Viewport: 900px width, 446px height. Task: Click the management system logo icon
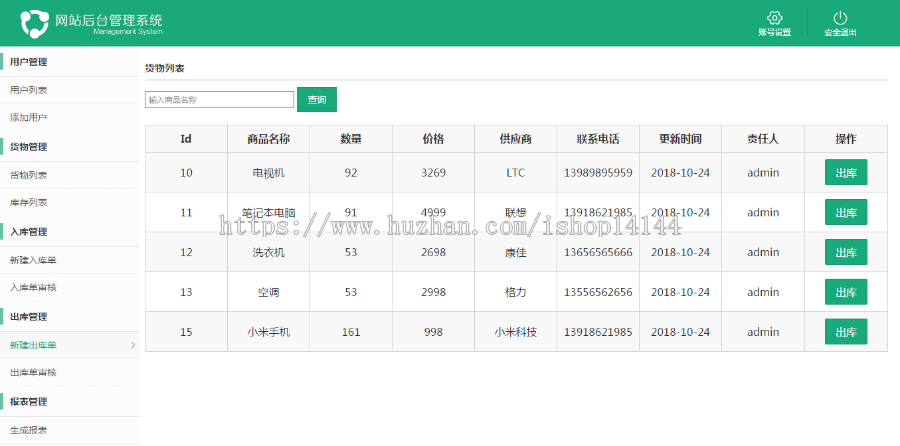tap(34, 24)
